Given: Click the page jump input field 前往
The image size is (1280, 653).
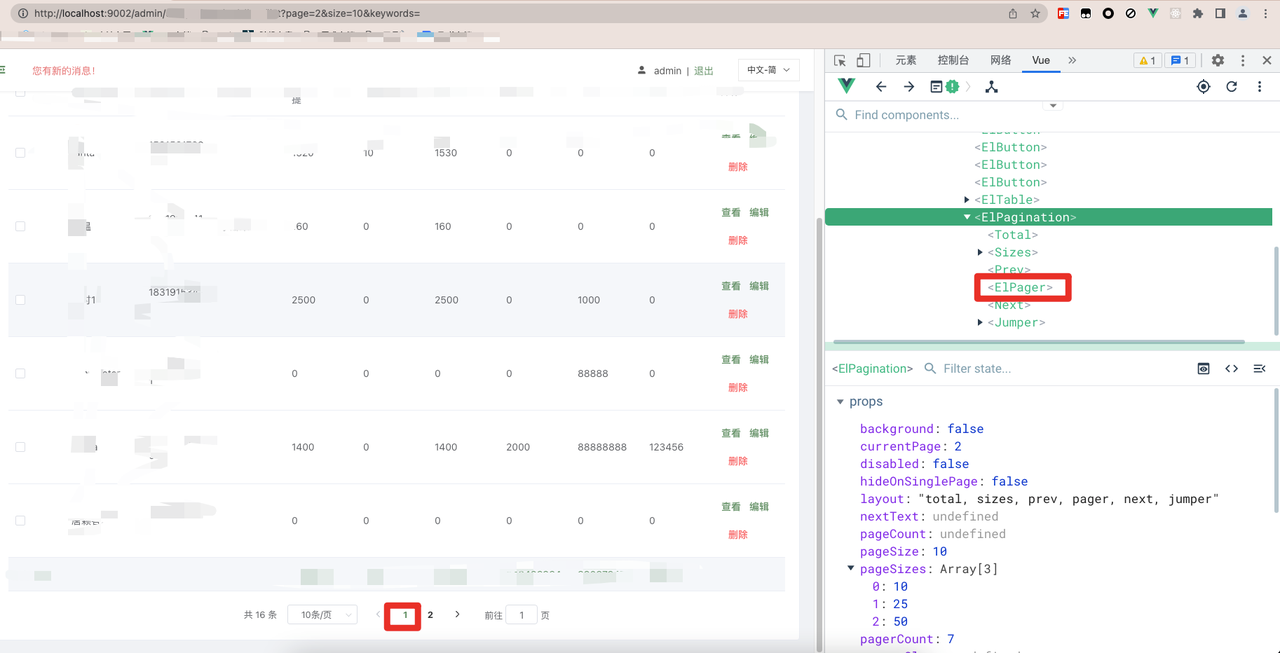Looking at the screenshot, I should point(521,614).
